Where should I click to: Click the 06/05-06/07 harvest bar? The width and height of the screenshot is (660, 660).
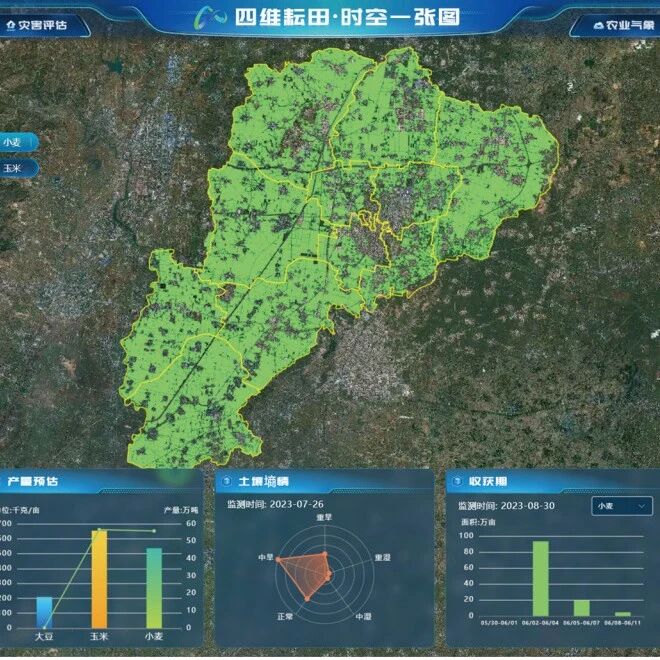click(x=581, y=608)
